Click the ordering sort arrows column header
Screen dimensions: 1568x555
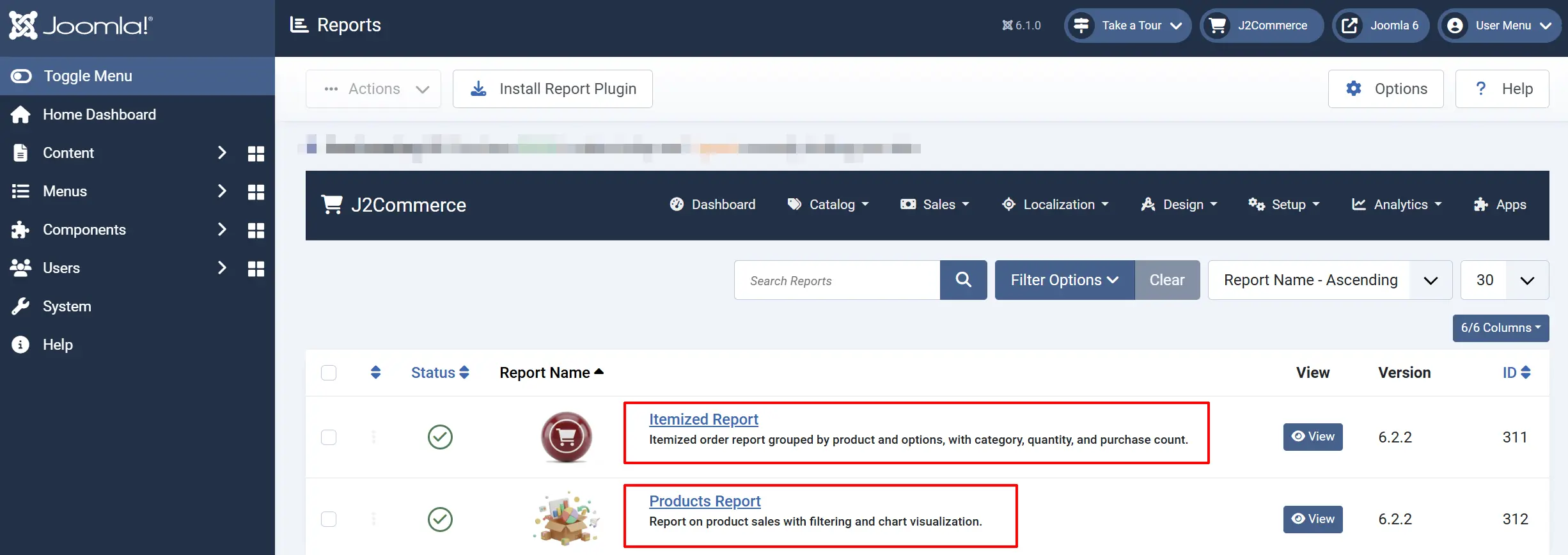(x=376, y=372)
